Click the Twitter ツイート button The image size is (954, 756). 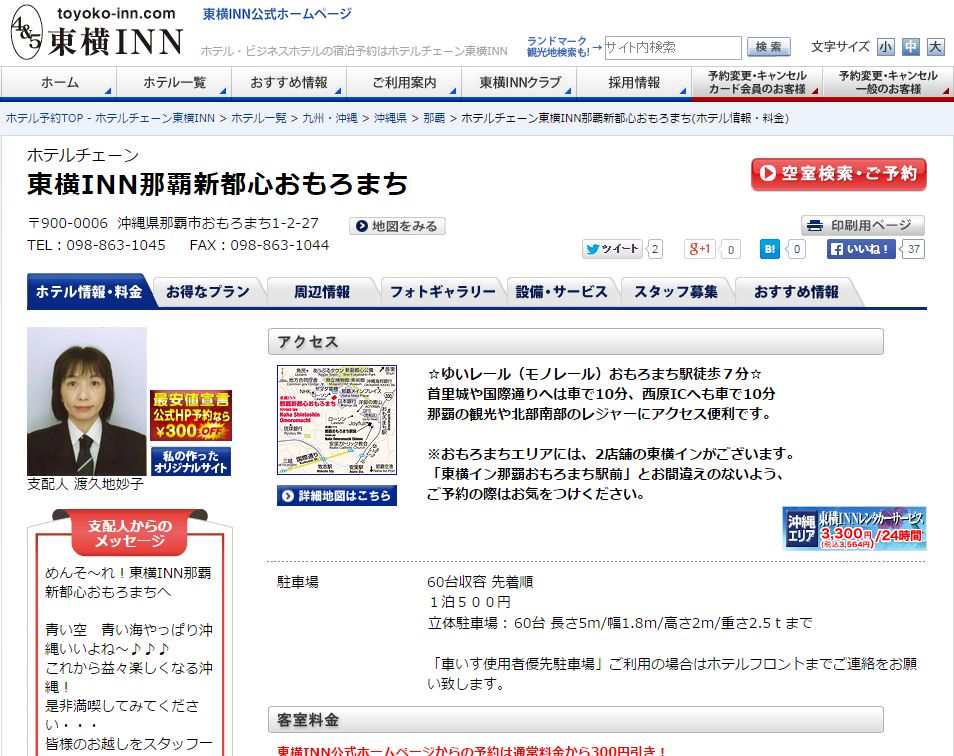612,249
